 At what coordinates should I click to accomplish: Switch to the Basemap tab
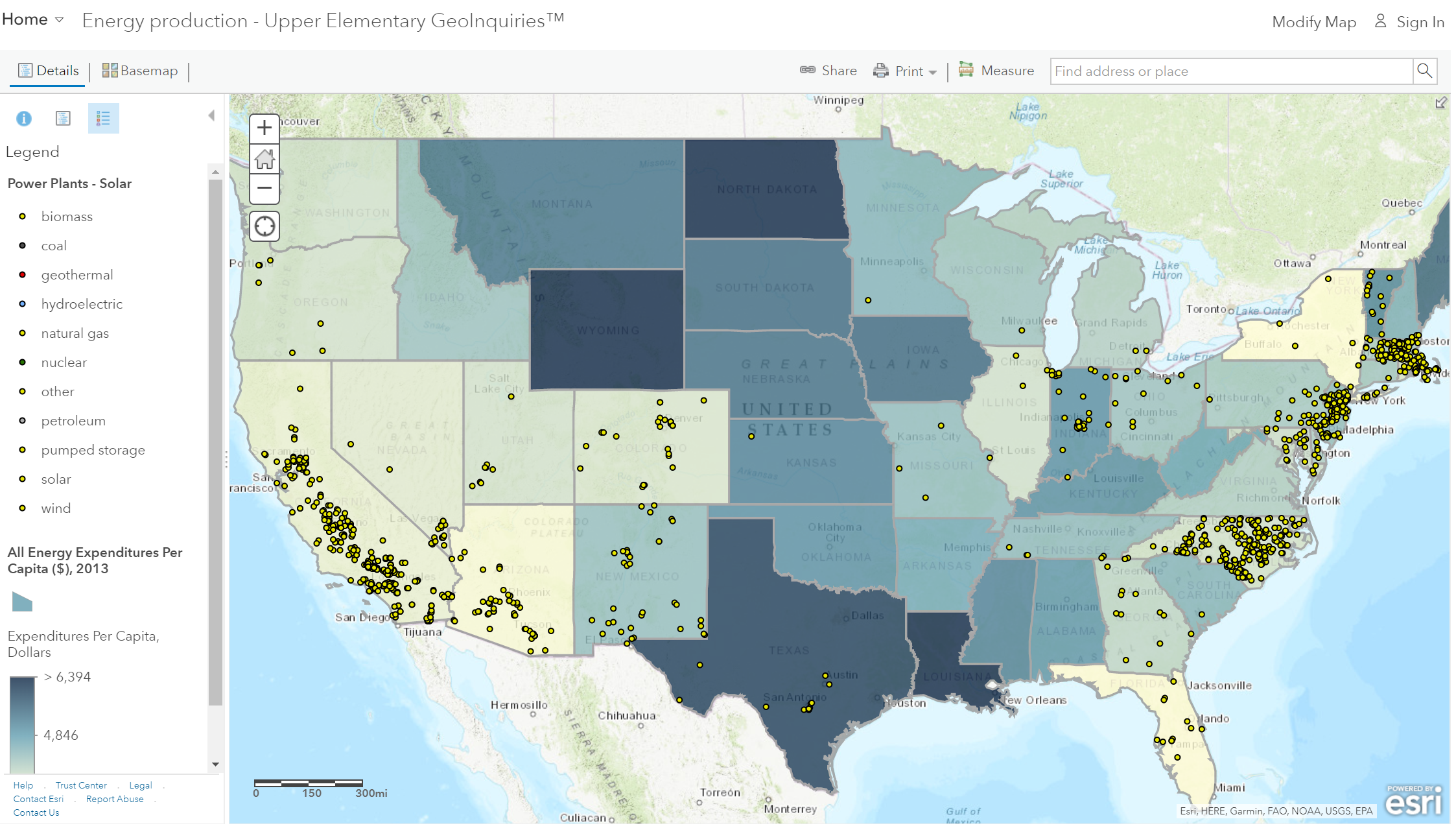click(x=140, y=71)
